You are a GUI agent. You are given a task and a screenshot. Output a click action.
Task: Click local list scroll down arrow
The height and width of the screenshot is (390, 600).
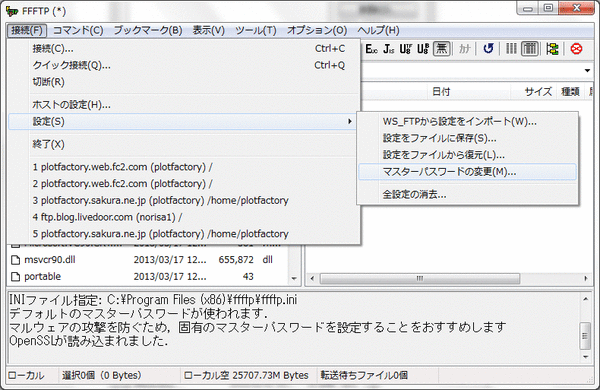coord(294,278)
